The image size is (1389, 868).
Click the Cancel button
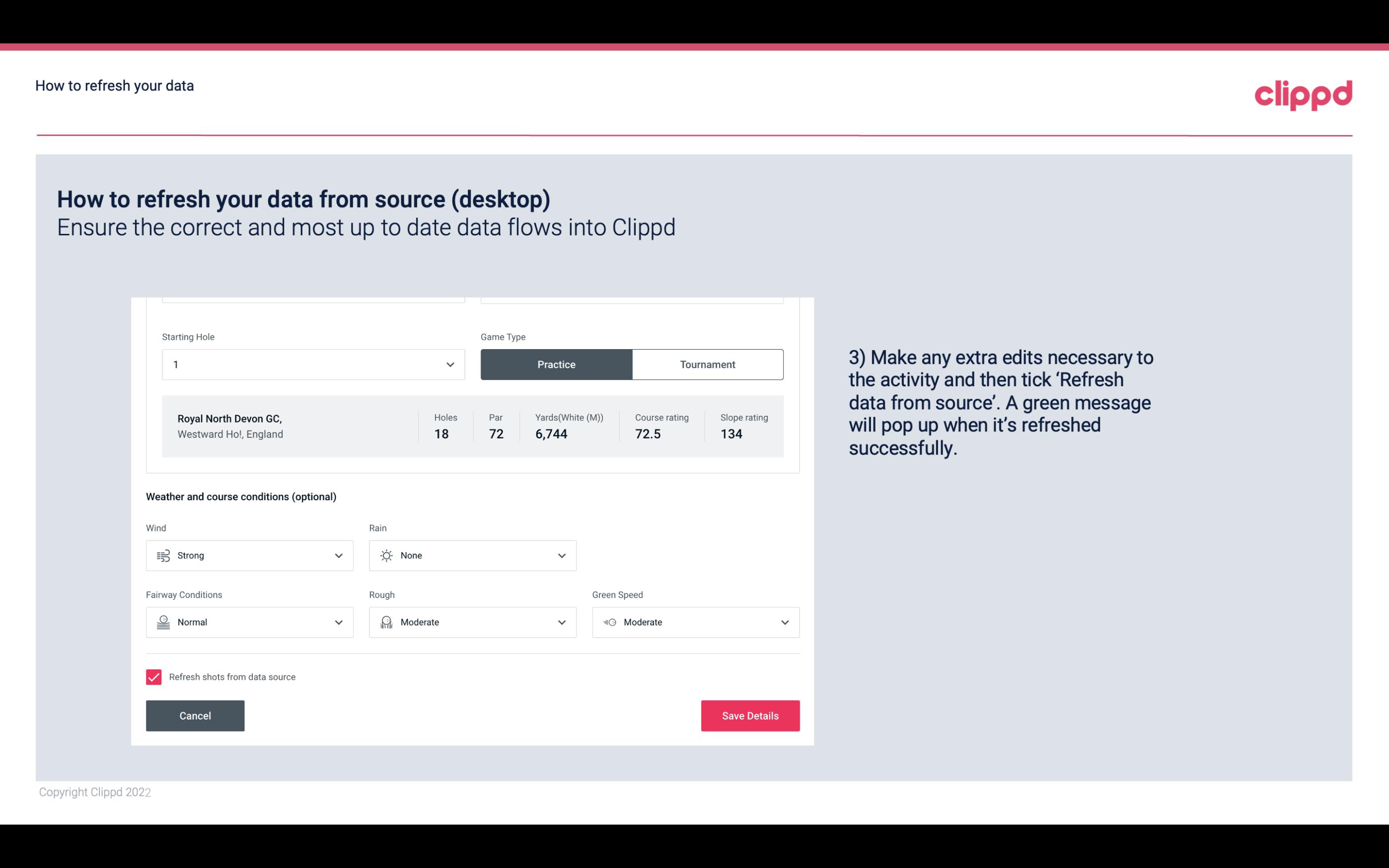point(195,715)
